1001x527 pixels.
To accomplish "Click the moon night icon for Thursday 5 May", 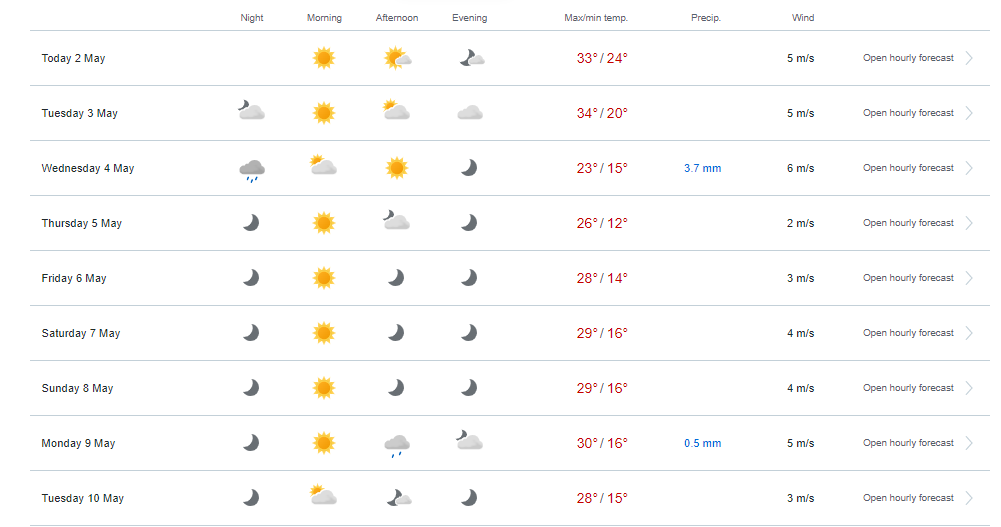I will point(251,223).
